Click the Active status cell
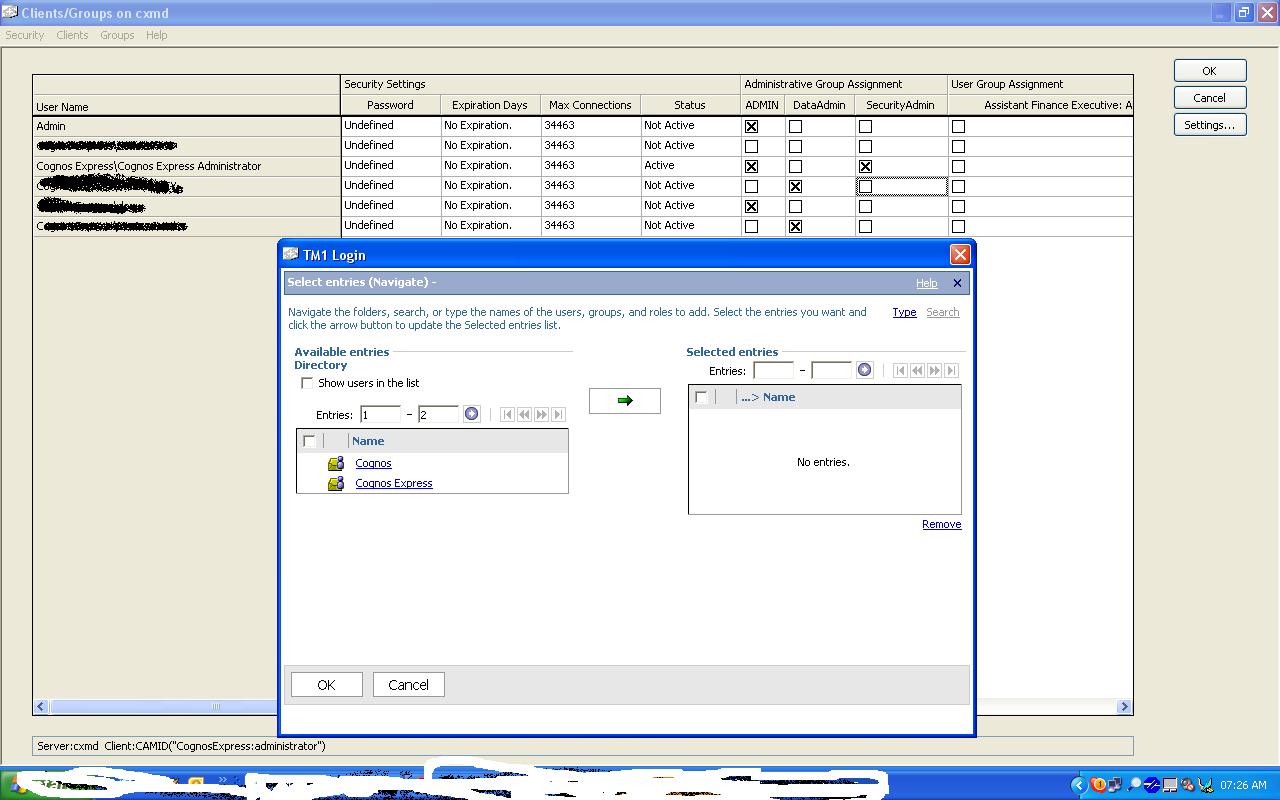The width and height of the screenshot is (1280, 800). click(690, 166)
